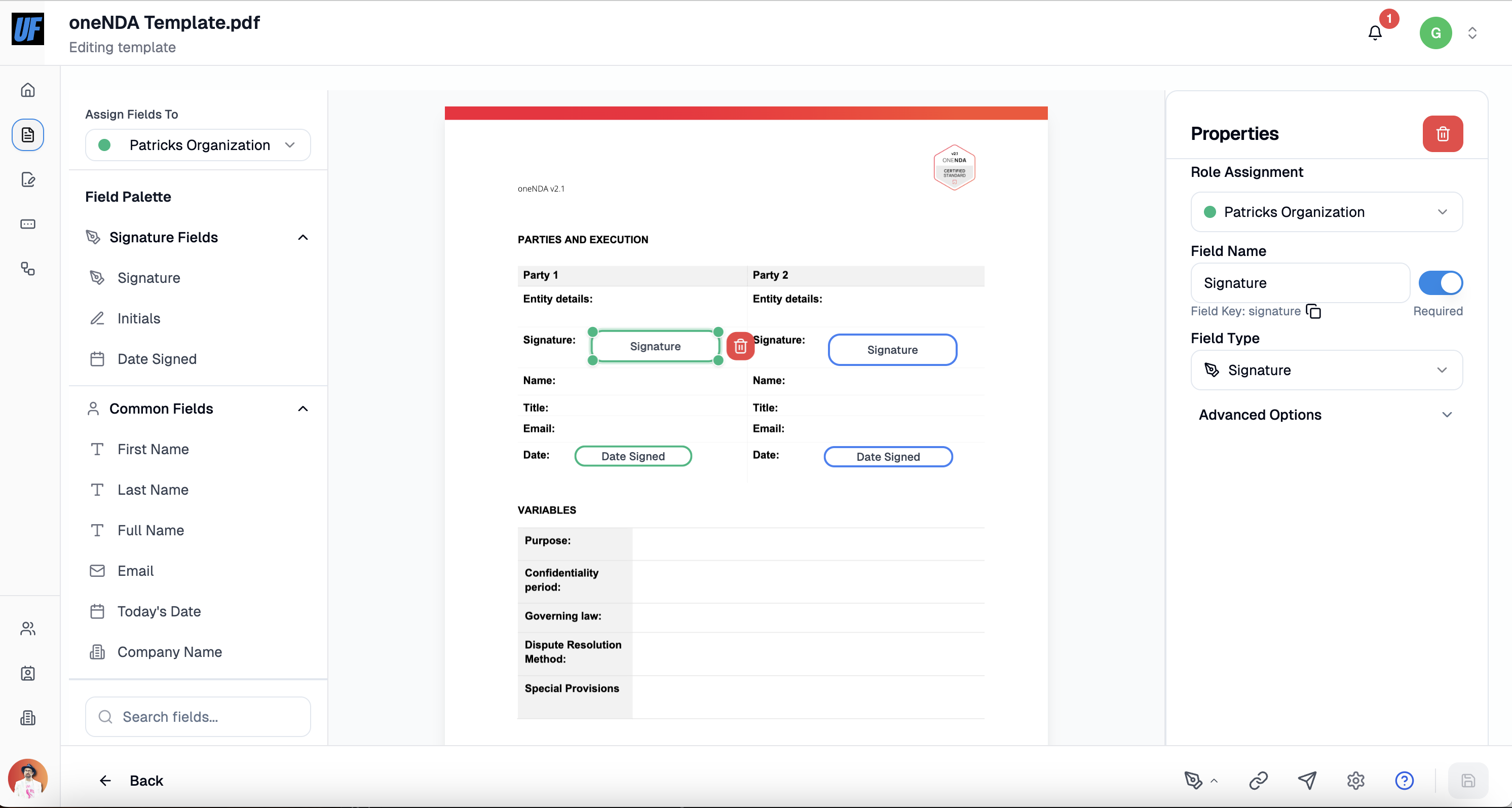
Task: Toggle the Required switch for Field Name
Action: pyautogui.click(x=1441, y=283)
